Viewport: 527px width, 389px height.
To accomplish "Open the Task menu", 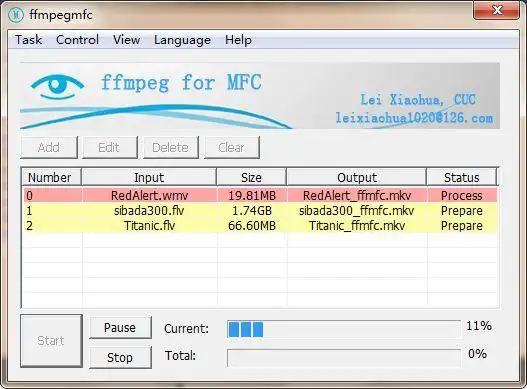I will coord(29,40).
